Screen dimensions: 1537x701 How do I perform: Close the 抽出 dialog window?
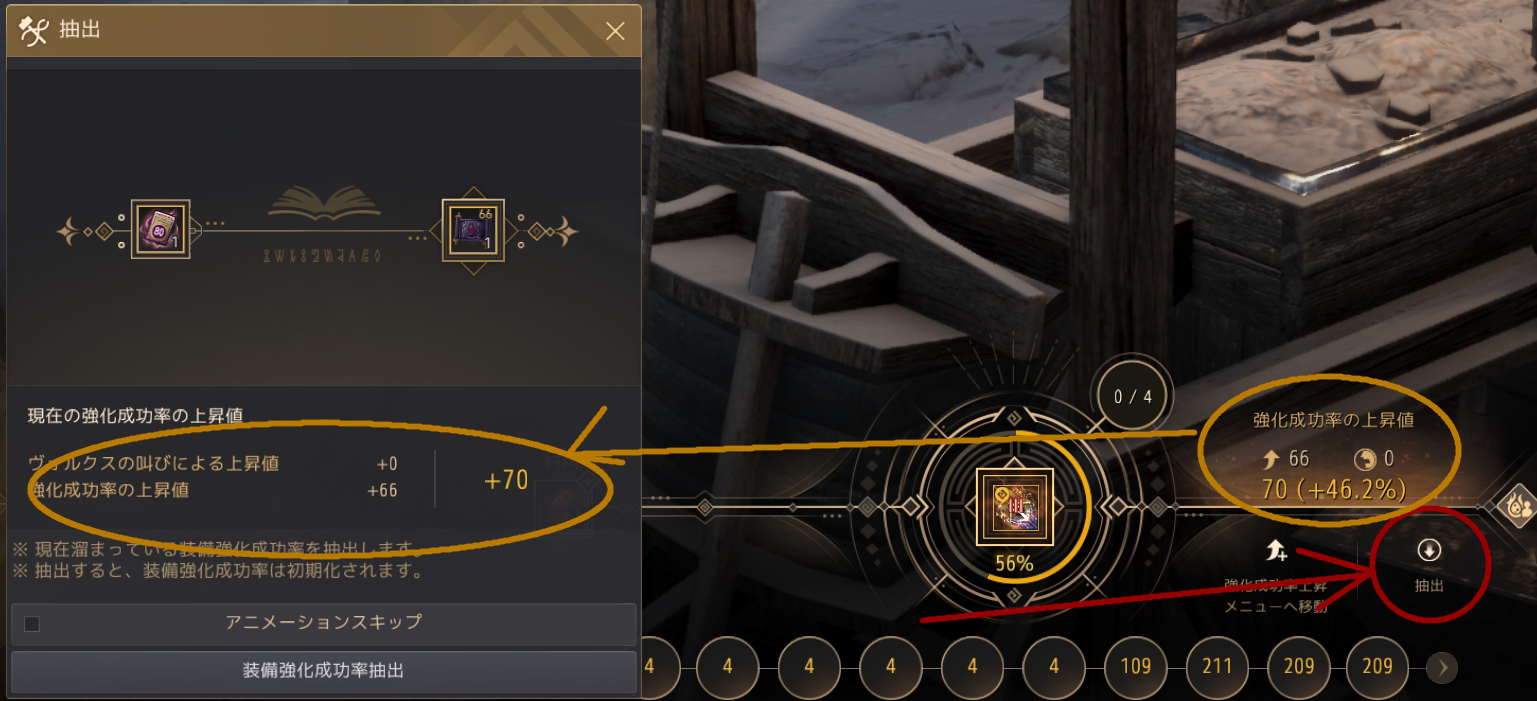pyautogui.click(x=615, y=31)
